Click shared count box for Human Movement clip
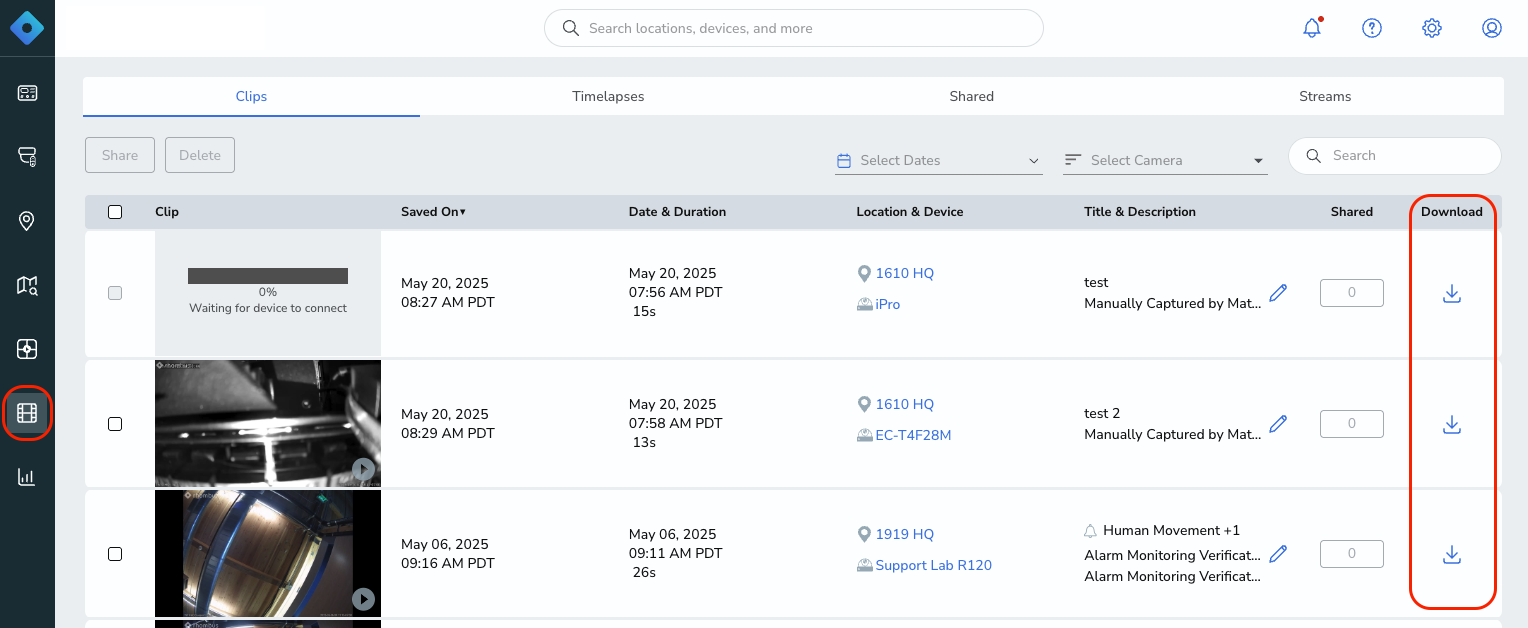This screenshot has width=1528, height=628. coord(1352,554)
